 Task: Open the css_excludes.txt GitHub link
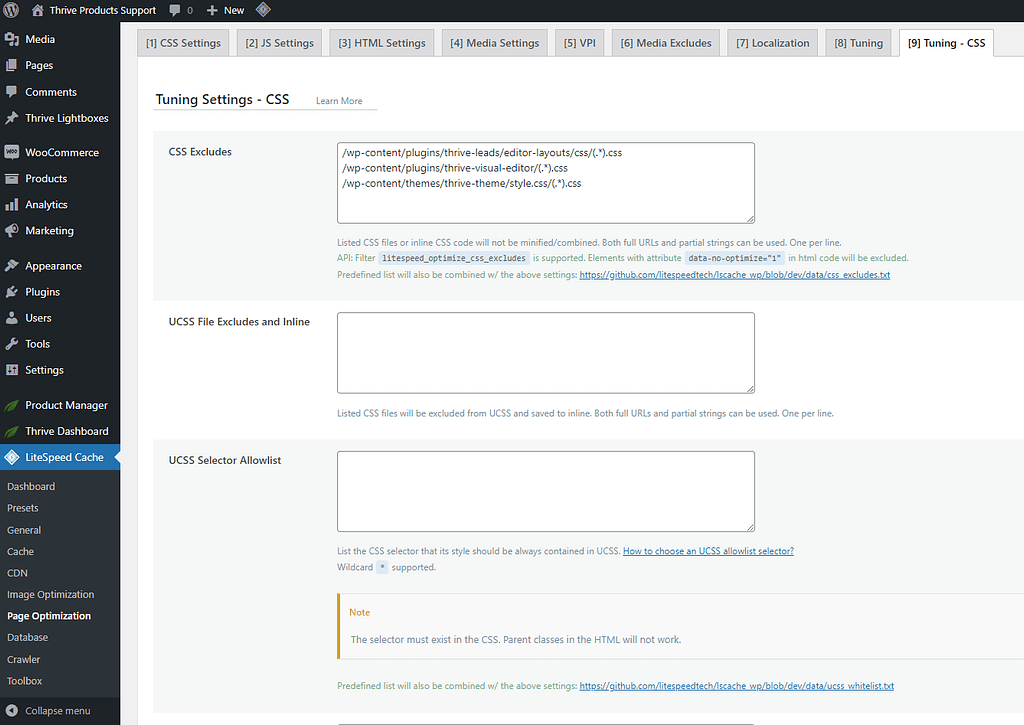(x=735, y=275)
